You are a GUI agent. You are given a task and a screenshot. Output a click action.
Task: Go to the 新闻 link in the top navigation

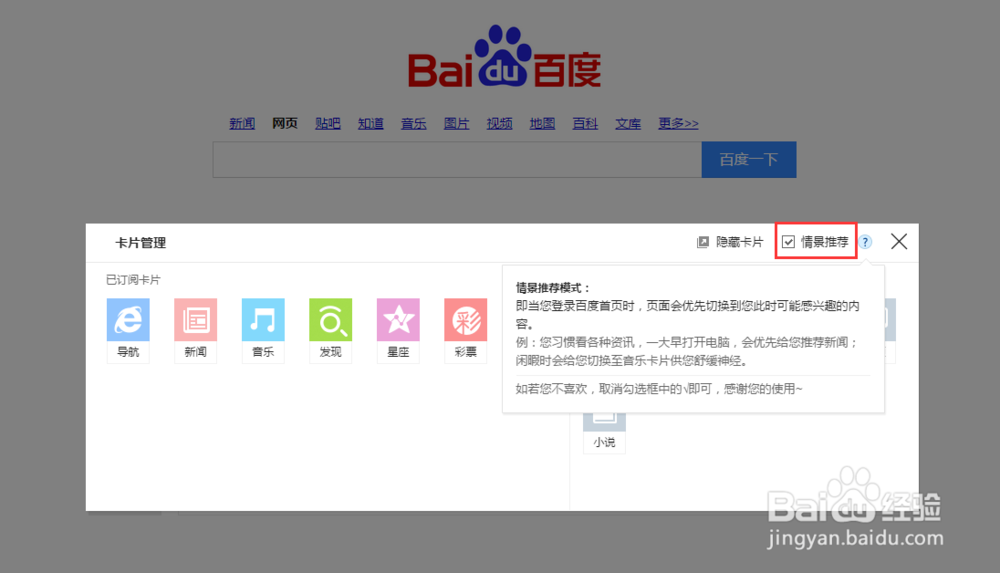(x=242, y=123)
